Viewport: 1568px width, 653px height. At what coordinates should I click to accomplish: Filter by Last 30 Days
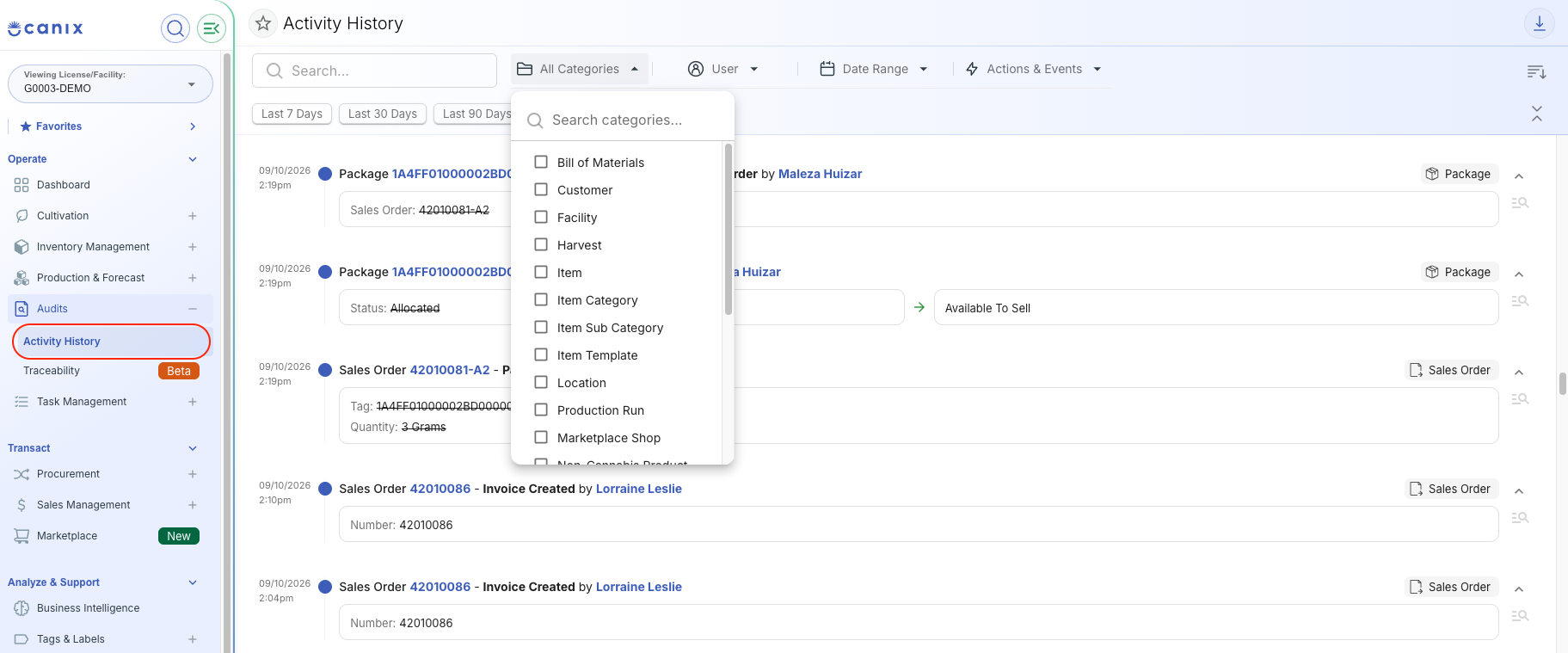coord(383,114)
